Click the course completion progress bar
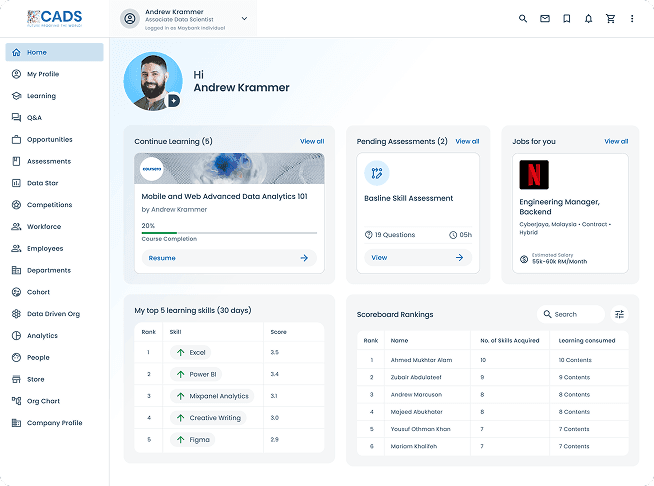 tap(229, 232)
